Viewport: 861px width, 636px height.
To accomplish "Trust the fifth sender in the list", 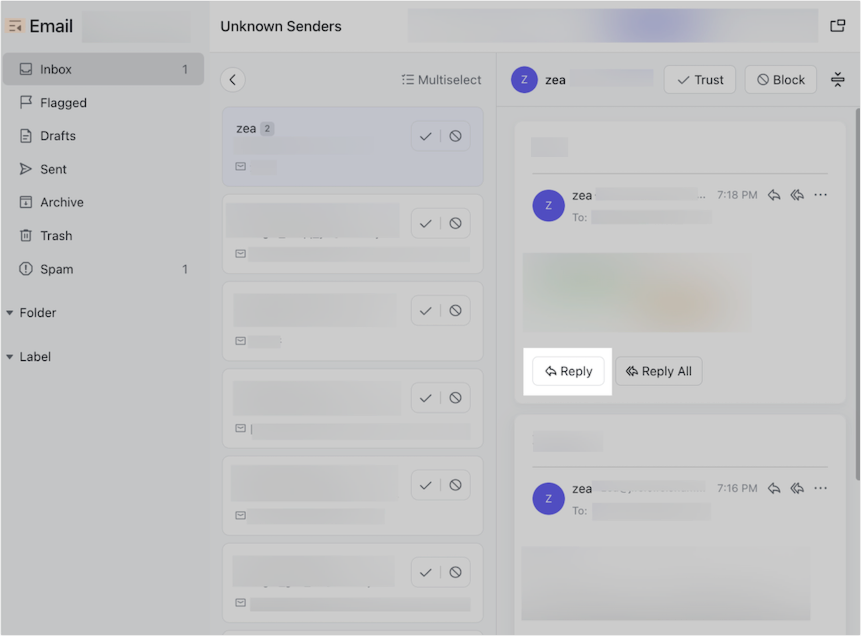I will click(426, 486).
